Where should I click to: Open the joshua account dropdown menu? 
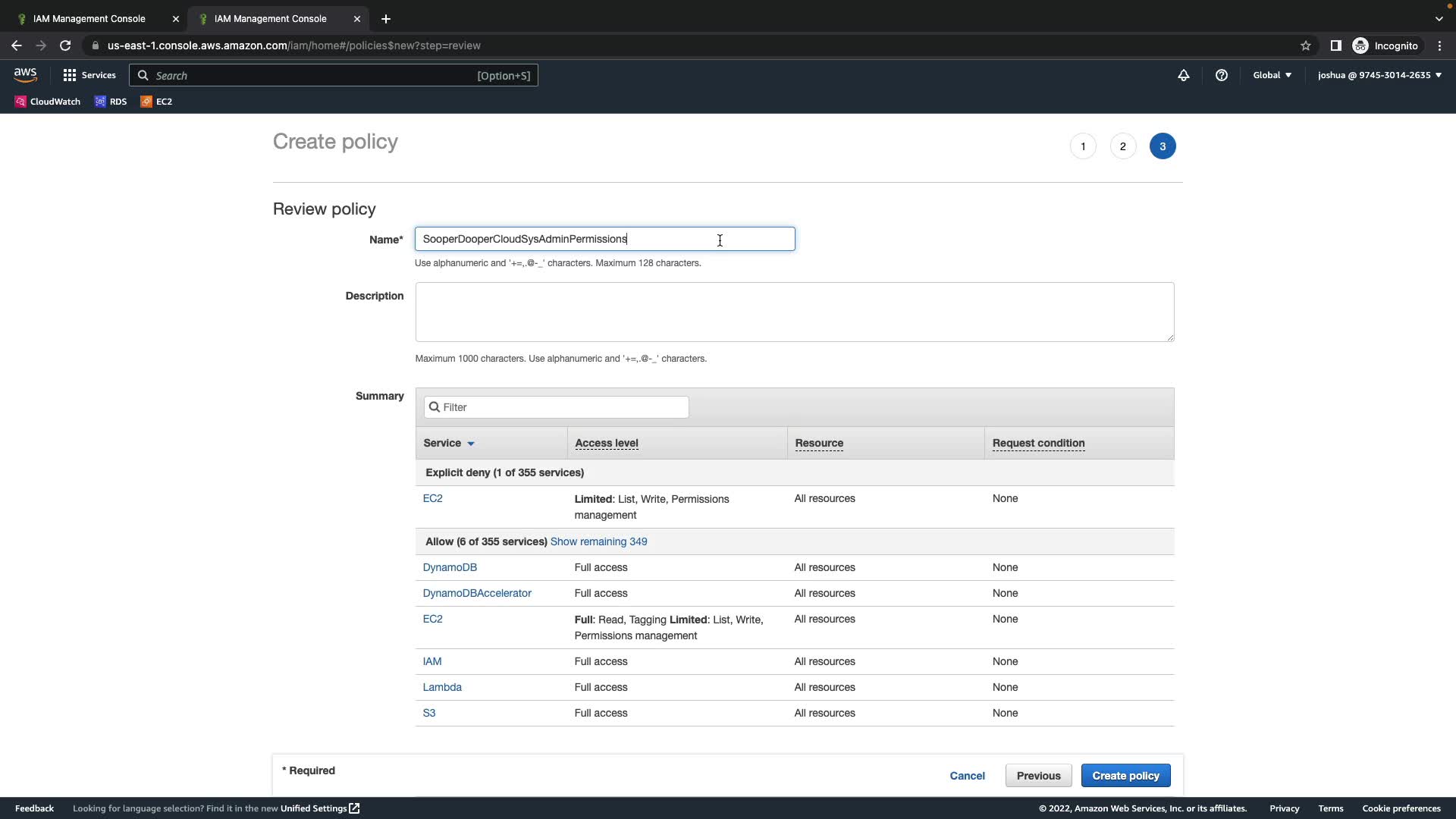pyautogui.click(x=1379, y=75)
